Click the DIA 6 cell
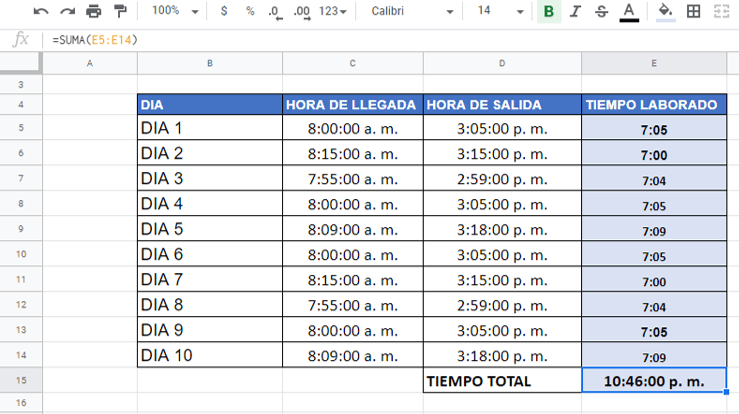 [210, 254]
